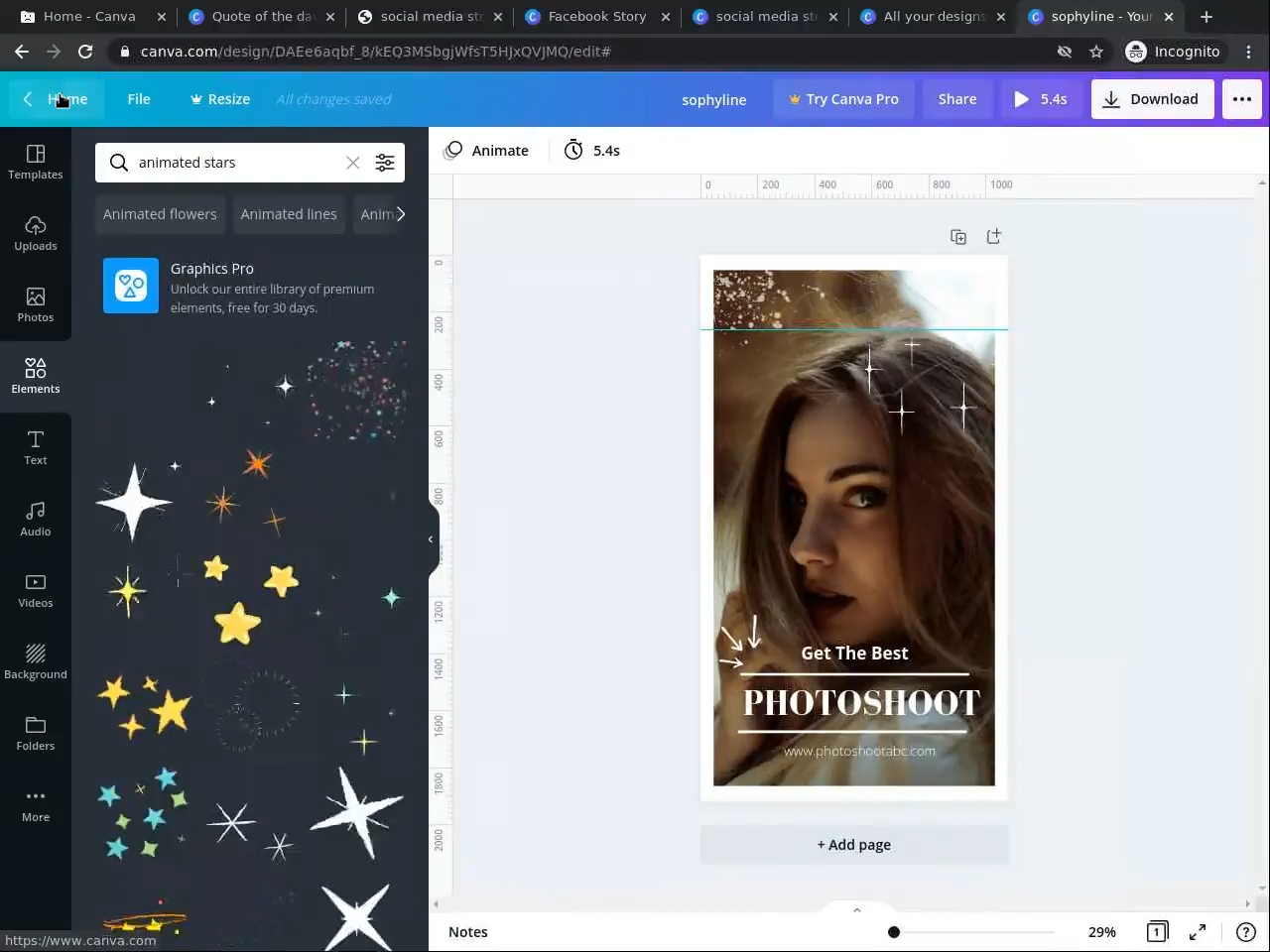The height and width of the screenshot is (952, 1270).
Task: Open the File menu
Action: (x=139, y=99)
